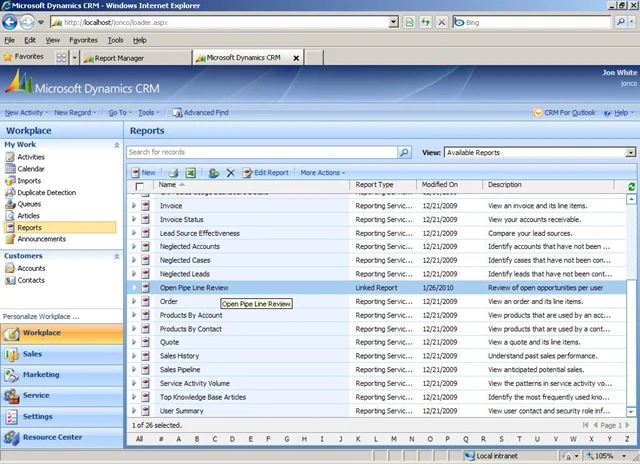Open the browser Favorites menu
The width and height of the screenshot is (640, 464).
point(83,40)
